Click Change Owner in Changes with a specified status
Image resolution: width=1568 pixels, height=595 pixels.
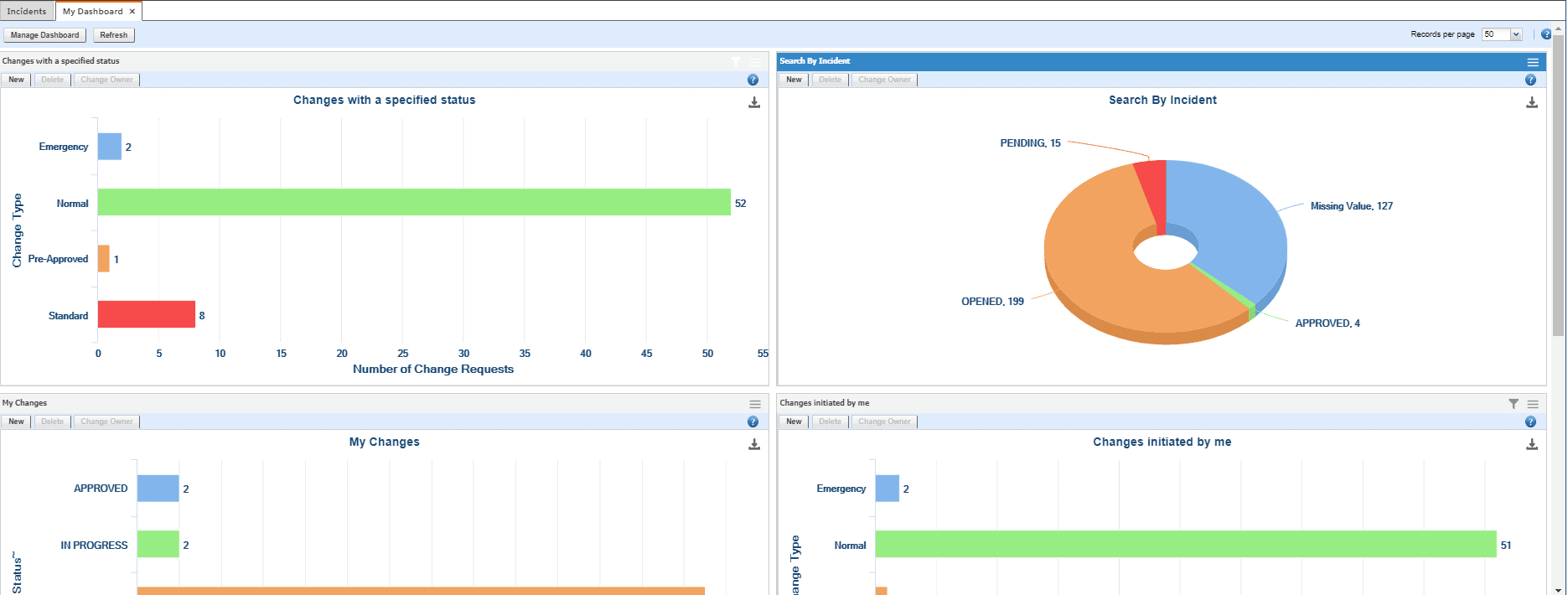106,80
